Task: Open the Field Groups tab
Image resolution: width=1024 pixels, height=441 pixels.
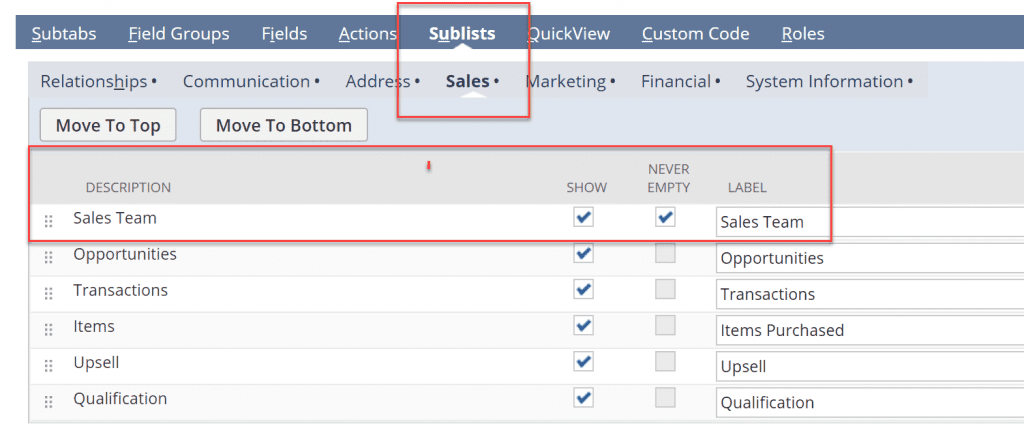Action: pyautogui.click(x=179, y=33)
